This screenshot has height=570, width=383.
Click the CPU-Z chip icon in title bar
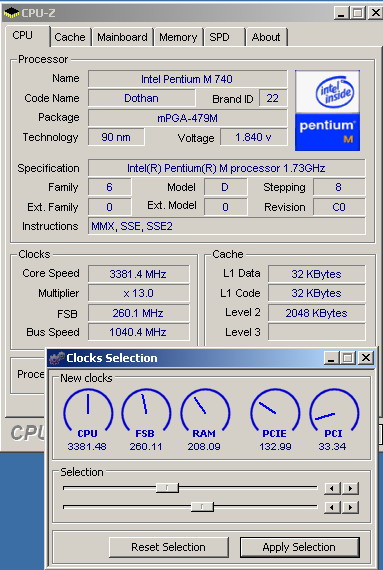tap(11, 13)
